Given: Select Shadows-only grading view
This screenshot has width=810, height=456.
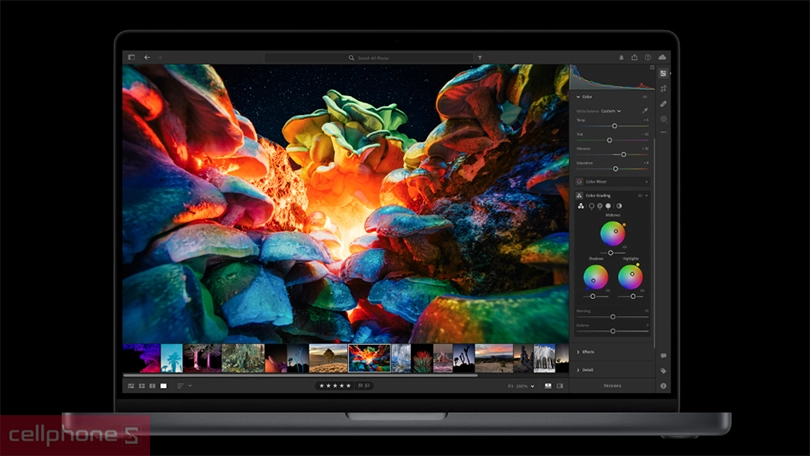Looking at the screenshot, I should [x=591, y=206].
